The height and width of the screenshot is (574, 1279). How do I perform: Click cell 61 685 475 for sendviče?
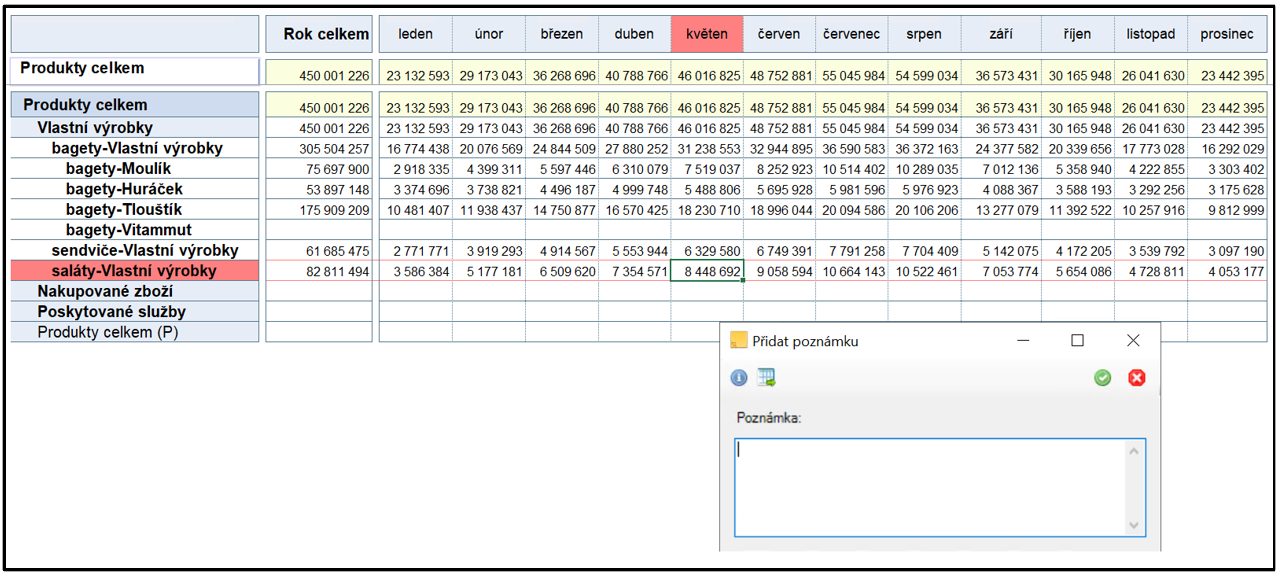click(319, 251)
